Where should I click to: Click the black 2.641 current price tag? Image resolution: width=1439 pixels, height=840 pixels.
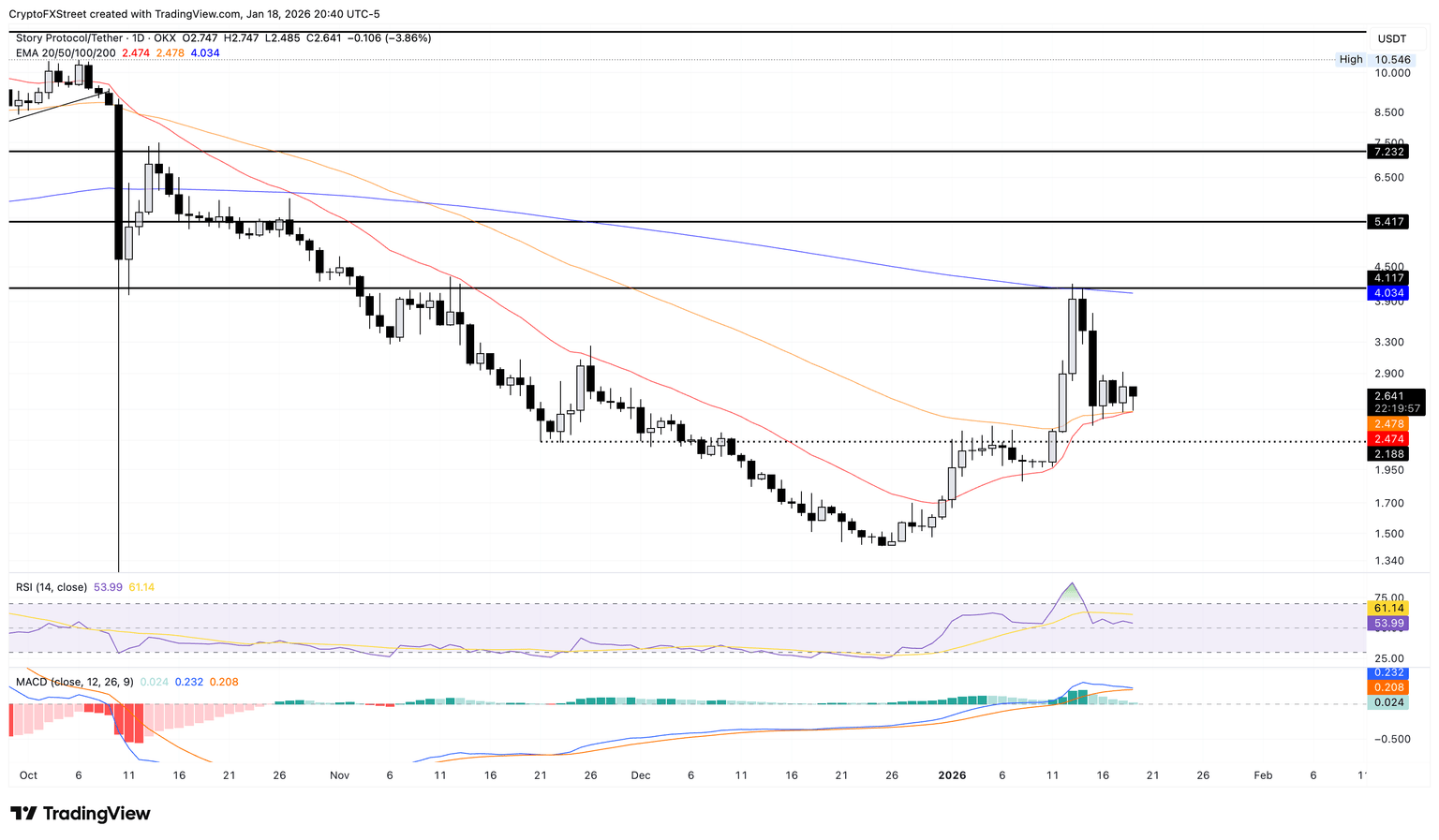point(1387,396)
